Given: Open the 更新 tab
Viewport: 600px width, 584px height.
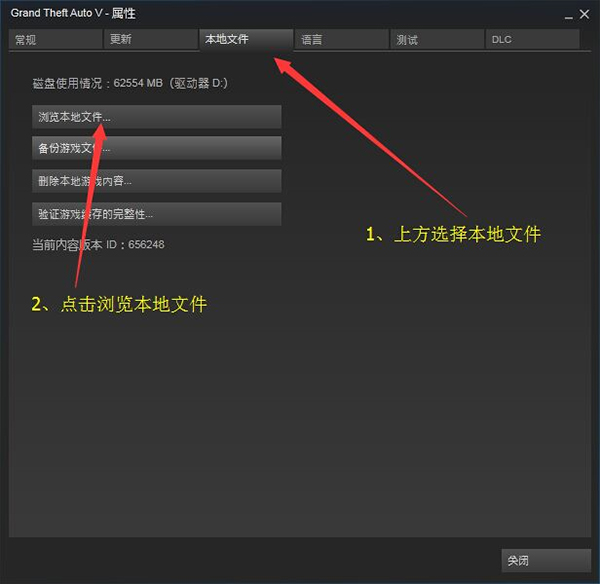Looking at the screenshot, I should click(151, 39).
